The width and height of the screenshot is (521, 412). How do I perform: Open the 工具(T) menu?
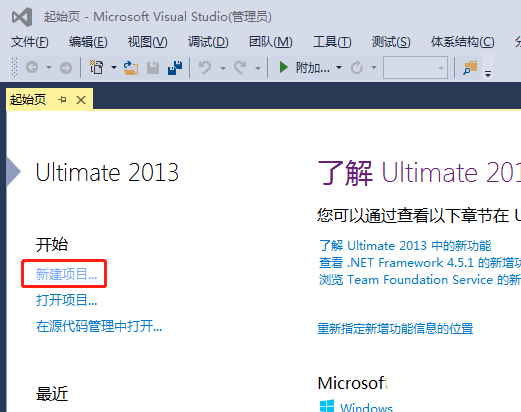(x=332, y=42)
